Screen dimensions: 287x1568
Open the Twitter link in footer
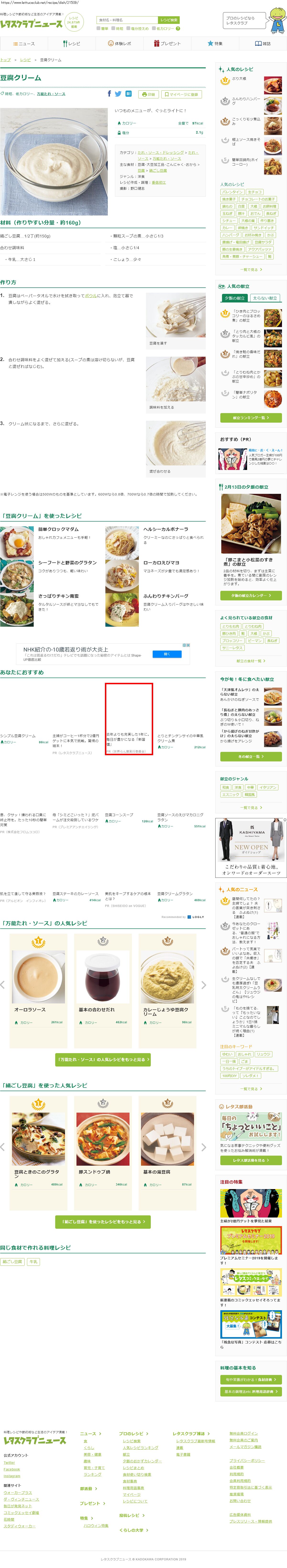pos(9,1462)
